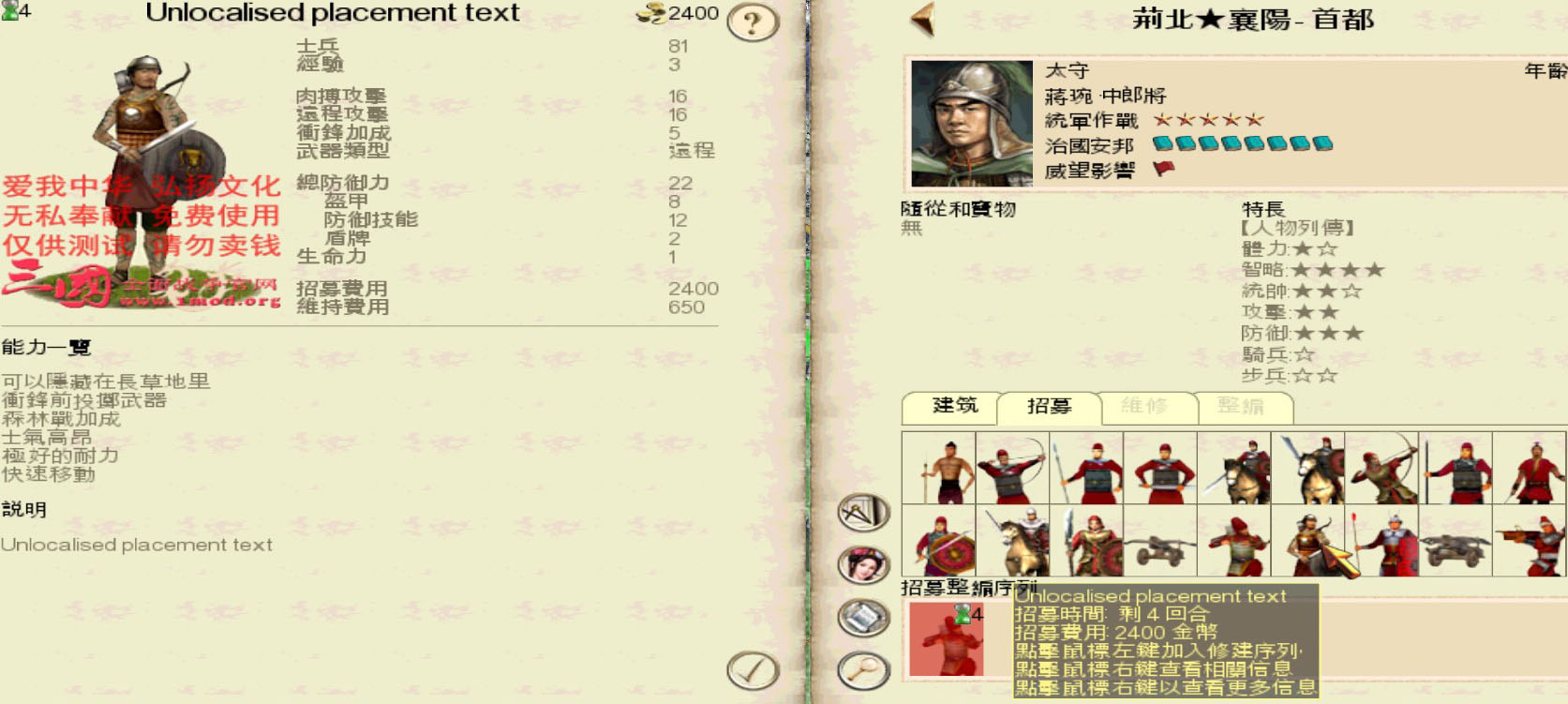Click the lady portrait advisor icon
This screenshot has height=704, width=1568.
point(863,564)
